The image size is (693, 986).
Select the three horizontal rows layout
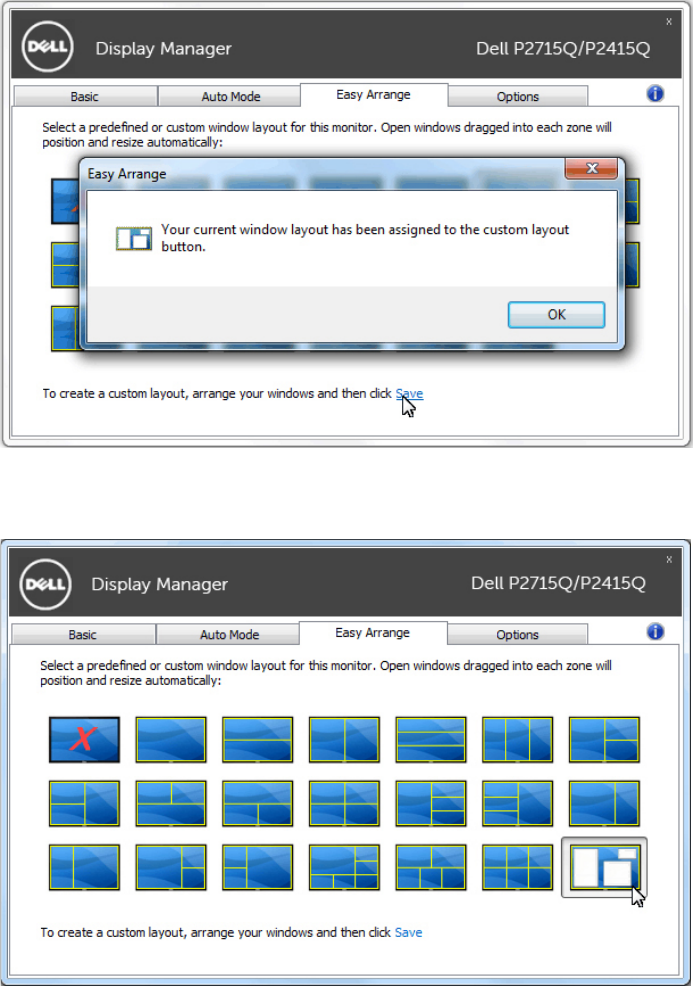click(x=431, y=740)
